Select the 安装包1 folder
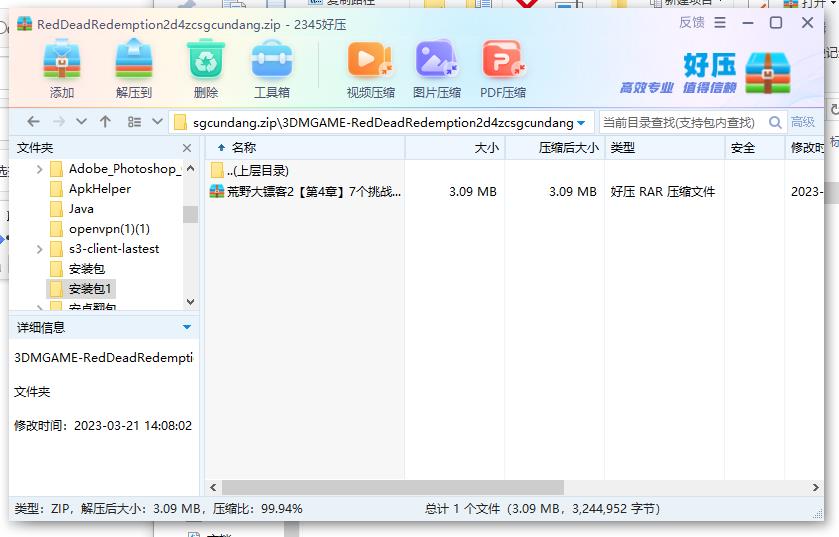 point(80,289)
